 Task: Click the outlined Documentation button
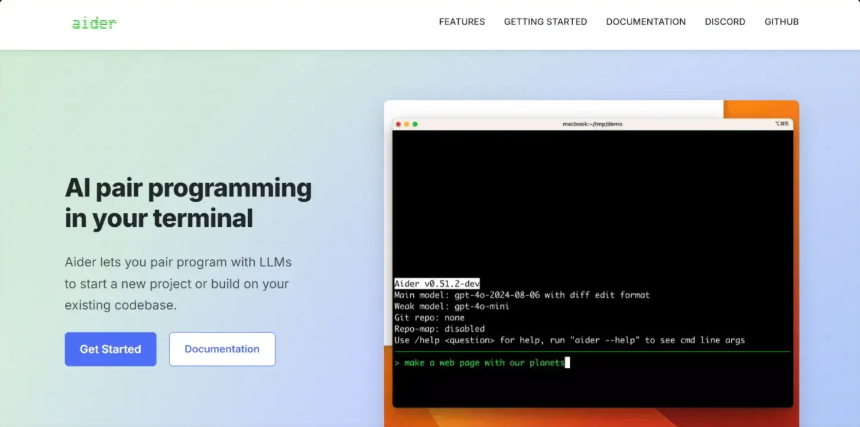pos(222,349)
